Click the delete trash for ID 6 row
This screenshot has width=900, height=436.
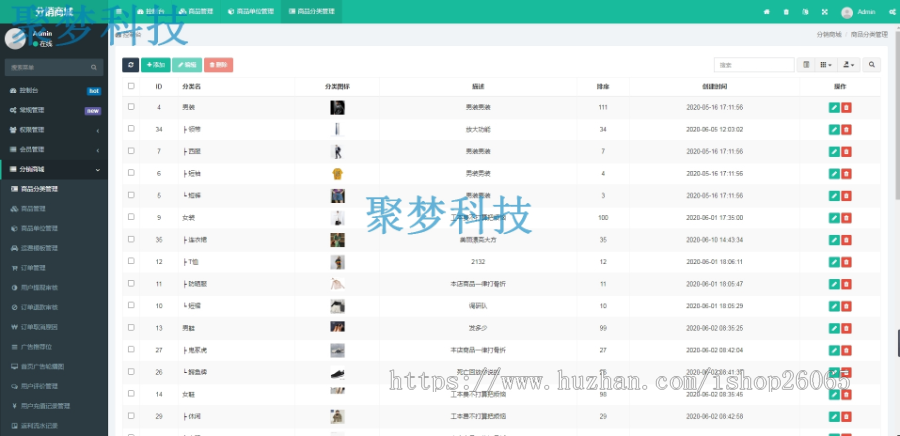click(846, 174)
